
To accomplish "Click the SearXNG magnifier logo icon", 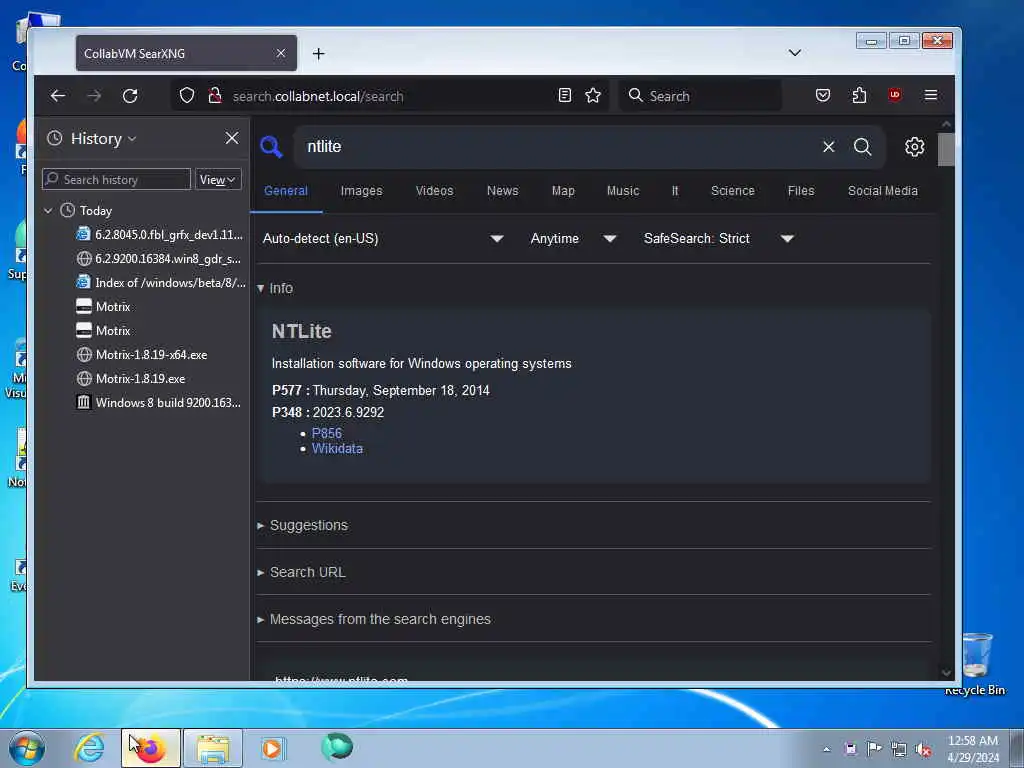I will tap(271, 146).
